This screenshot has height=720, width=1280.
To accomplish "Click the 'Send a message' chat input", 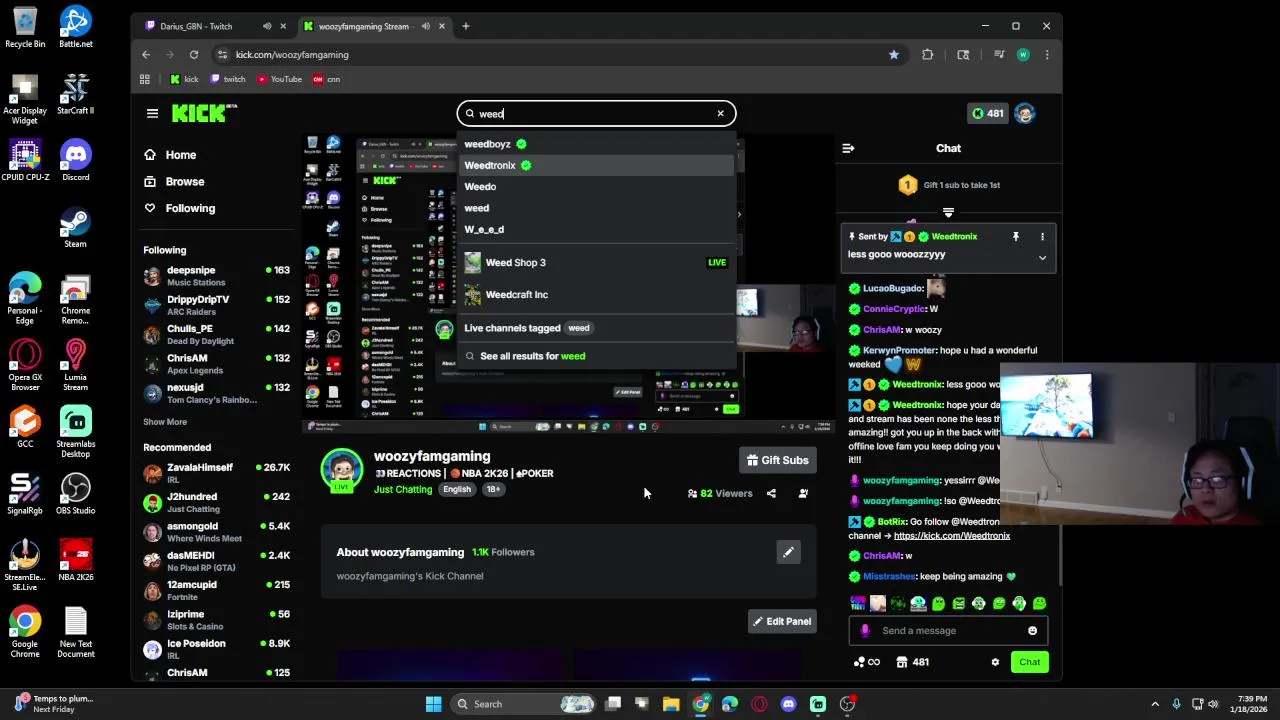I will (950, 631).
